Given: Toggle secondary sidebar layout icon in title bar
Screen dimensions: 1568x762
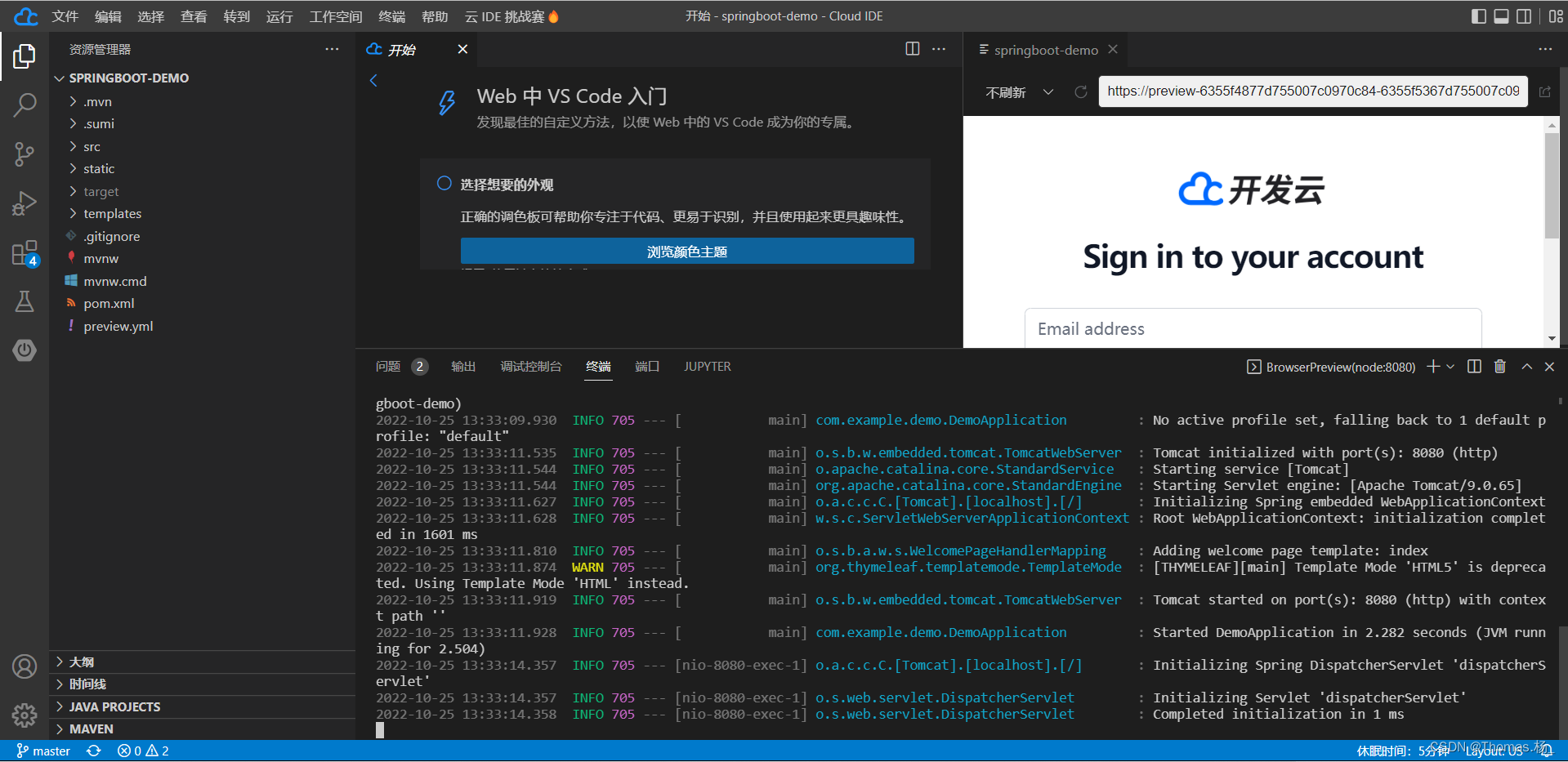Looking at the screenshot, I should pos(1524,16).
